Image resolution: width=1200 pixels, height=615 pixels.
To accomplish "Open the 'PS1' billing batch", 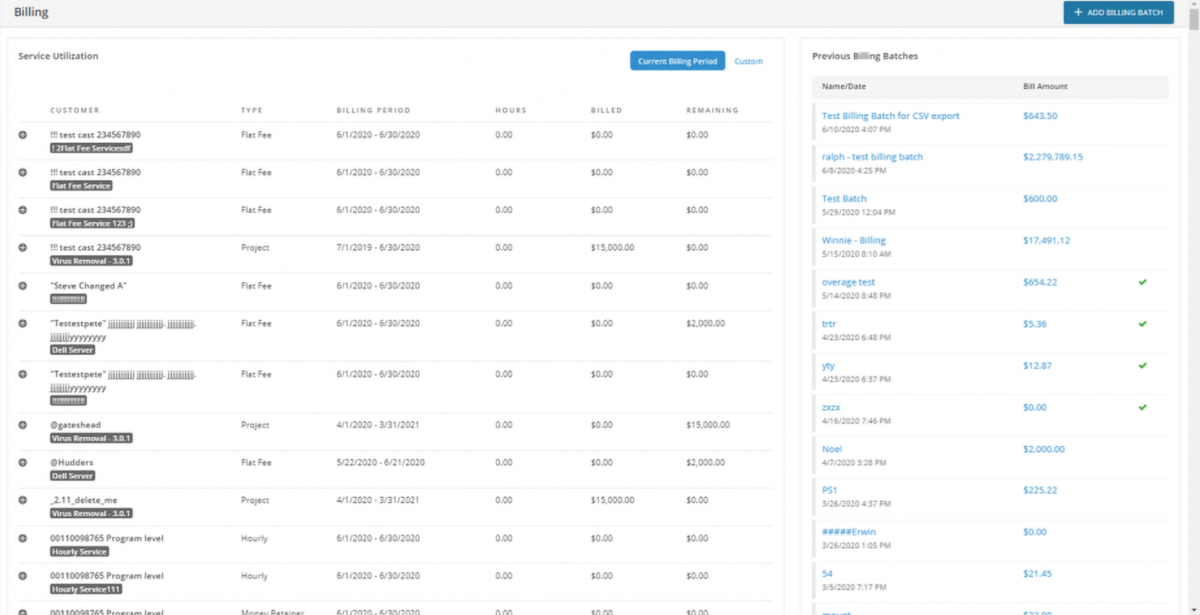I will (x=829, y=490).
